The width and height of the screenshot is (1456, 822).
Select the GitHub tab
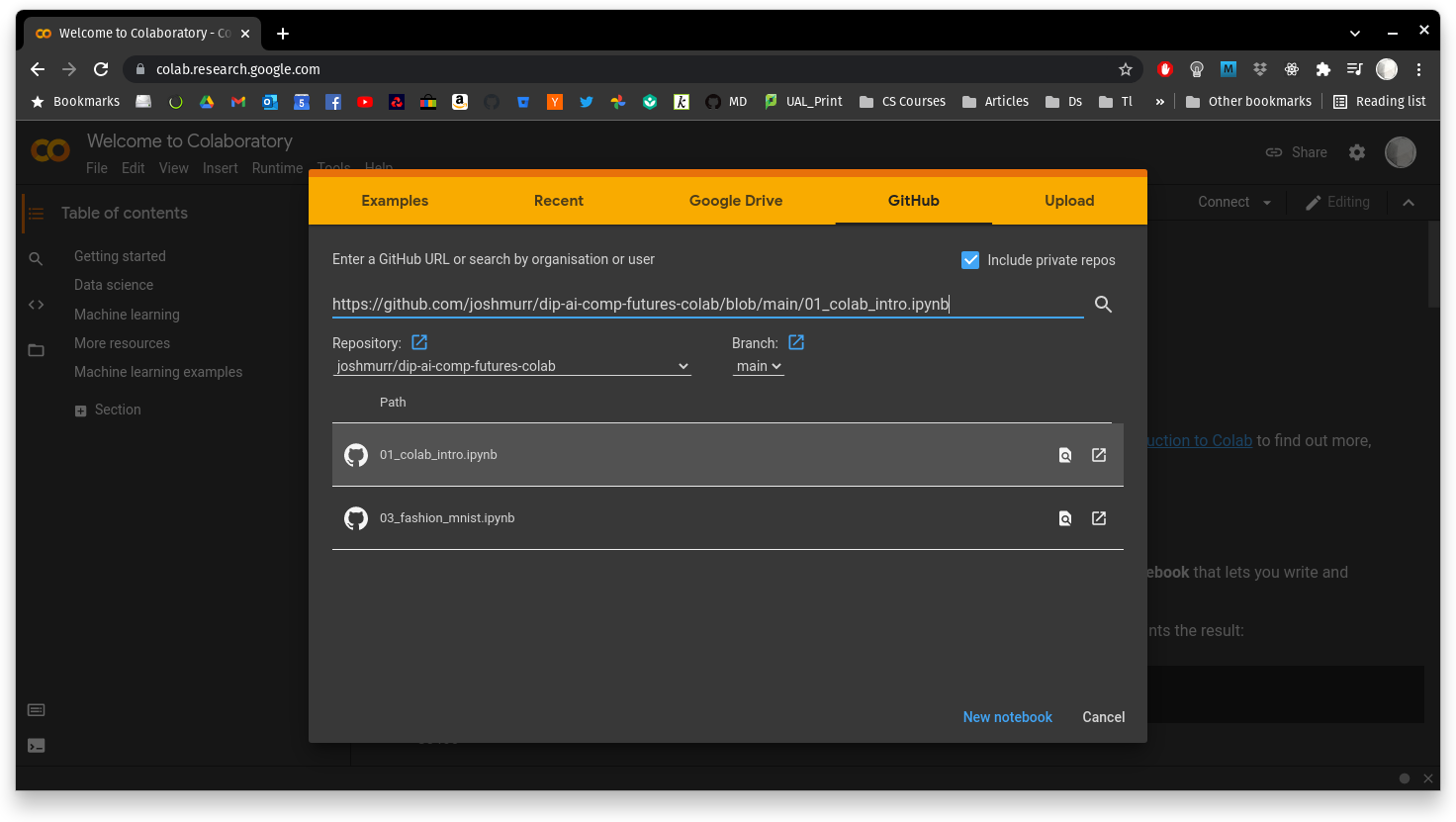pyautogui.click(x=914, y=201)
